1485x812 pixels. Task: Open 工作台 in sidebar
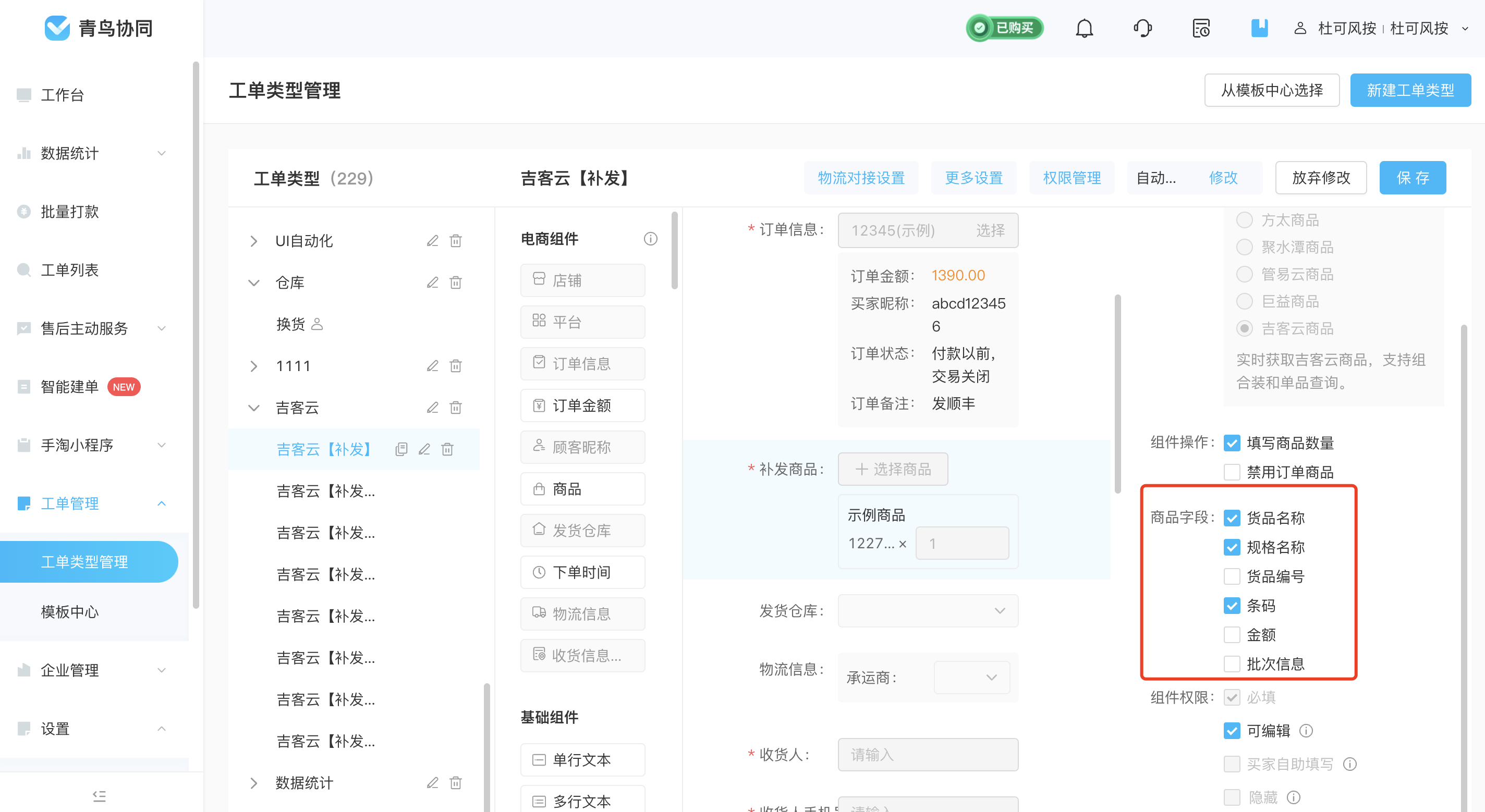point(62,95)
